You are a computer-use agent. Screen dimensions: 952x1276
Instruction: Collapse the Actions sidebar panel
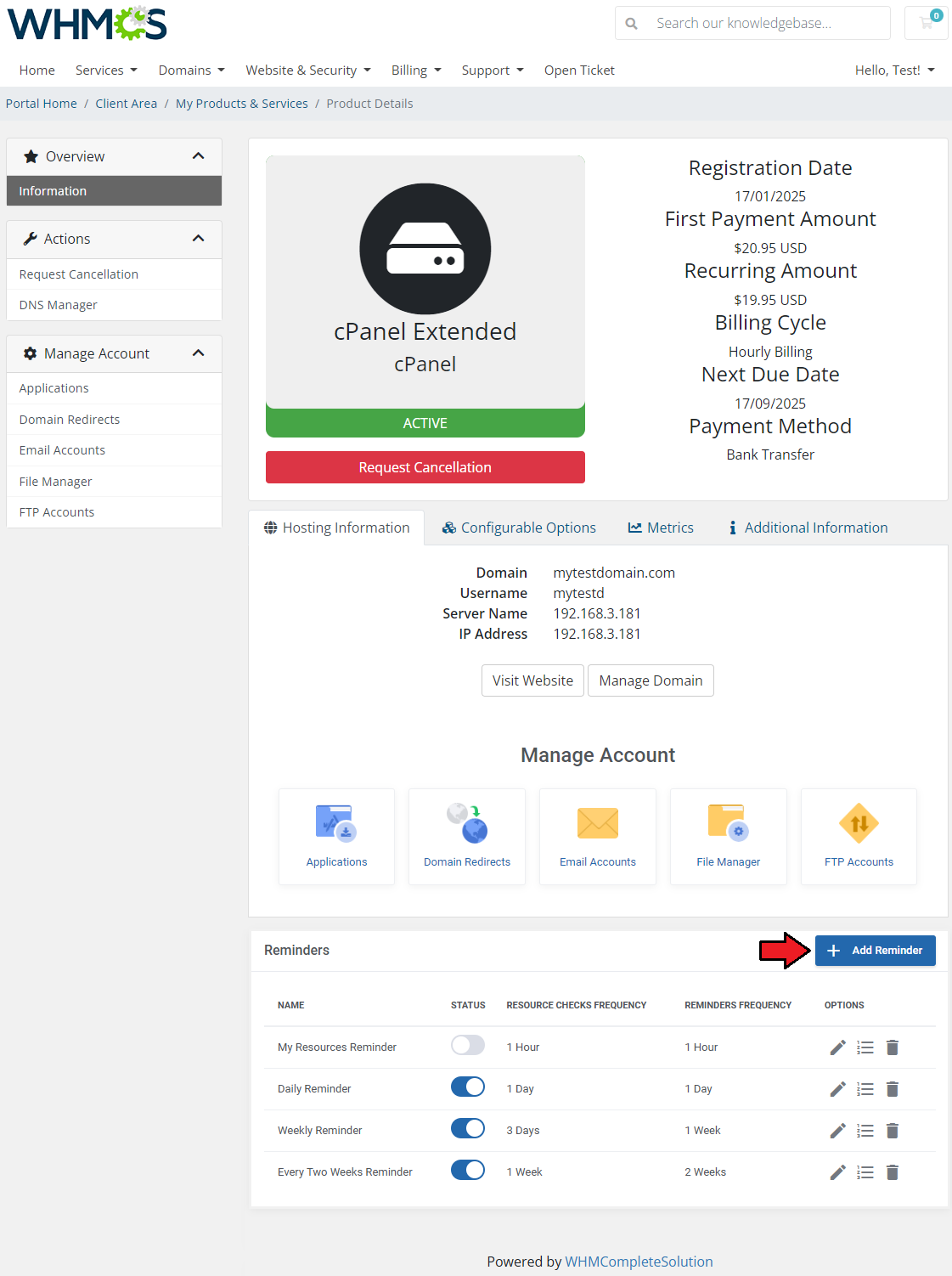pos(198,239)
